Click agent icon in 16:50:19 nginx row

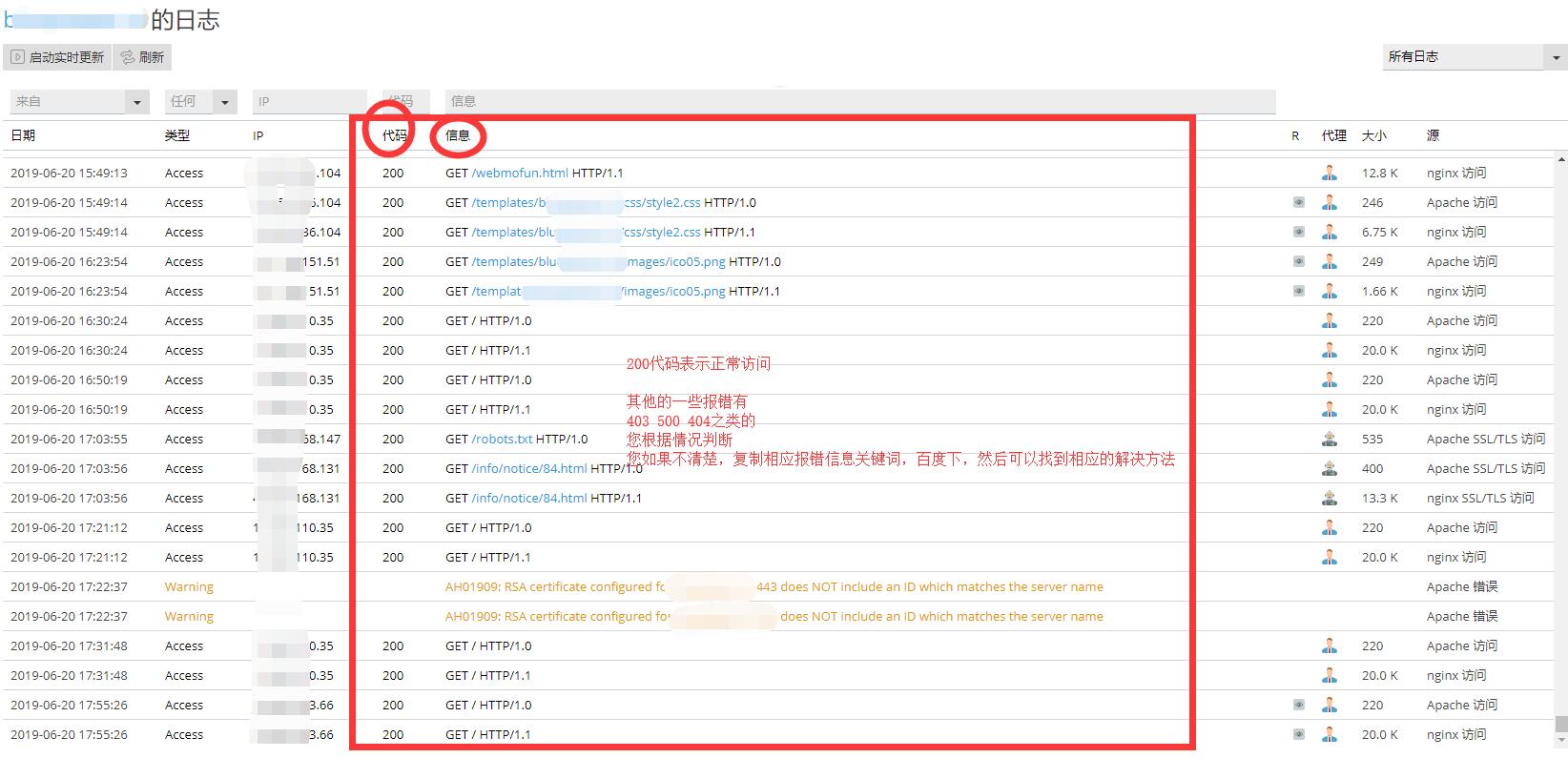coord(1330,409)
